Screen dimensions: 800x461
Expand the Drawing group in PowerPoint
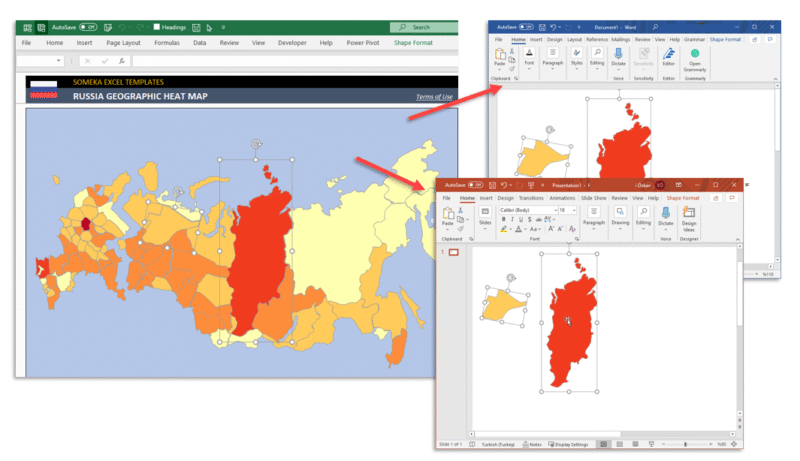[620, 217]
